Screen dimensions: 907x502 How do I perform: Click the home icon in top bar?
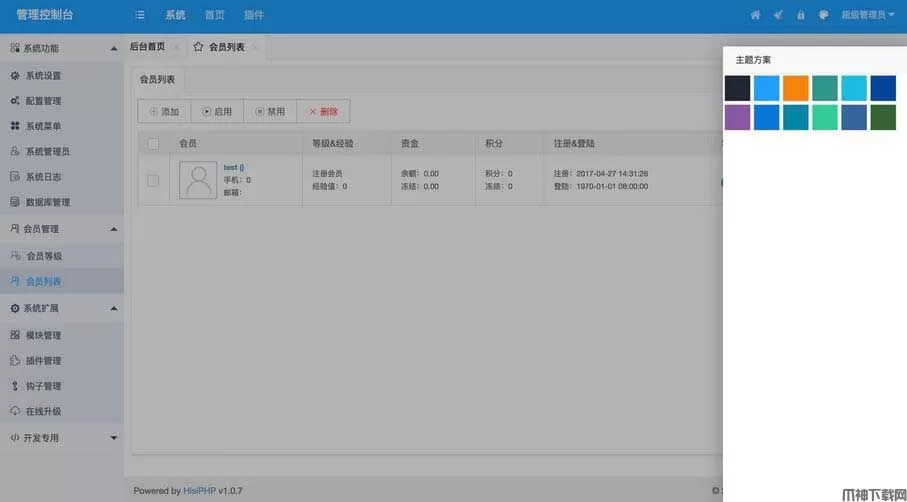pyautogui.click(x=755, y=15)
